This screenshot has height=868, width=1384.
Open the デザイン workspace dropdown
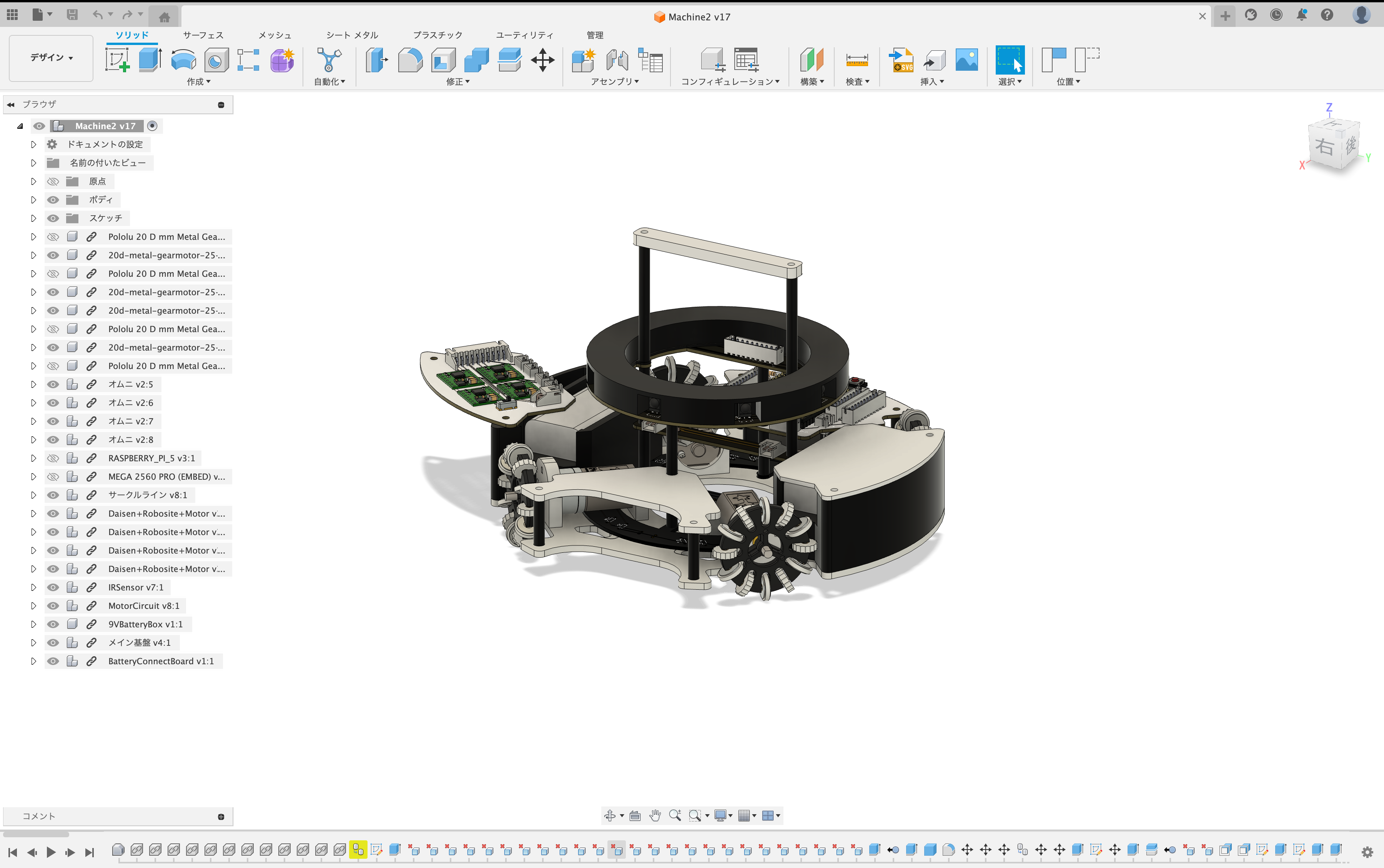[51, 57]
